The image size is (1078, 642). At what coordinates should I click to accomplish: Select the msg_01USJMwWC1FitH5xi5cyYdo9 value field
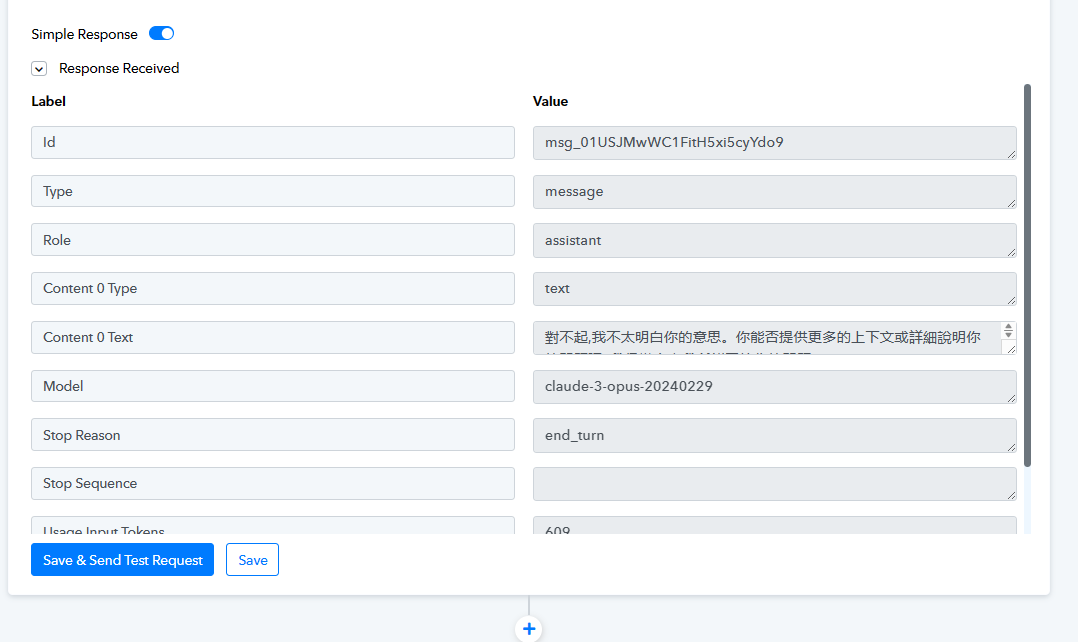pyautogui.click(x=773, y=142)
